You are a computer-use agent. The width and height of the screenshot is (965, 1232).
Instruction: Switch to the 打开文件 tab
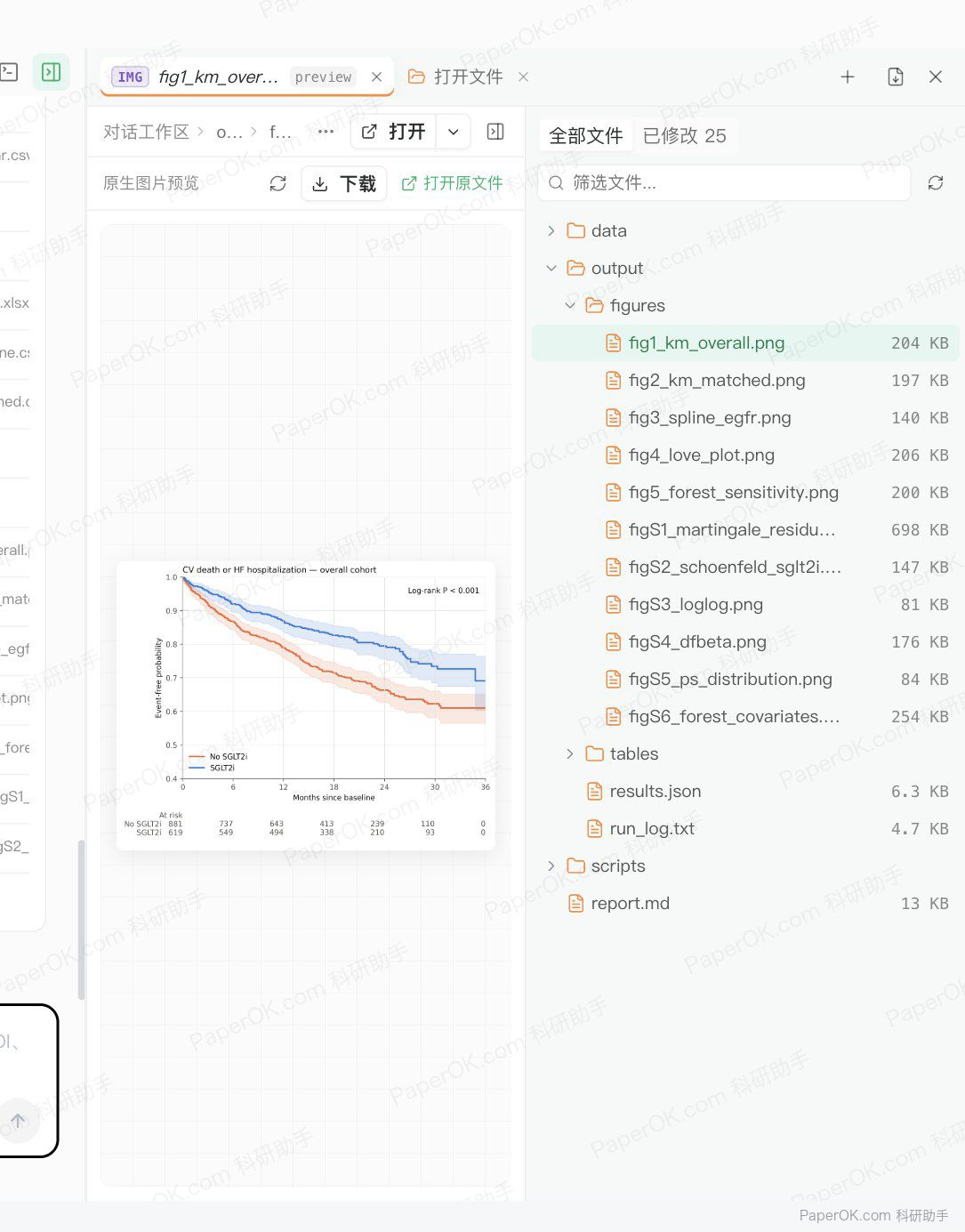456,76
